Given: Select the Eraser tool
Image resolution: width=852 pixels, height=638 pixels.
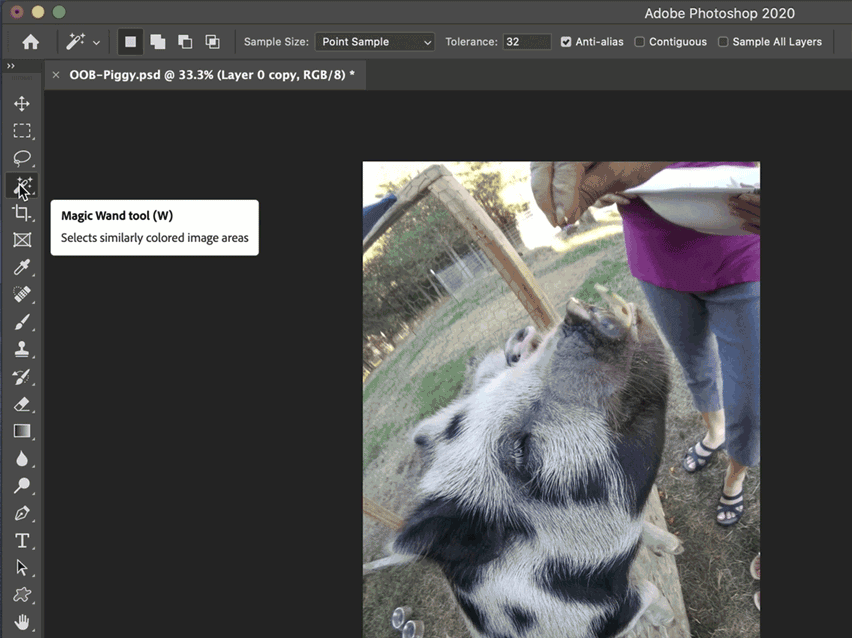Looking at the screenshot, I should (x=22, y=404).
